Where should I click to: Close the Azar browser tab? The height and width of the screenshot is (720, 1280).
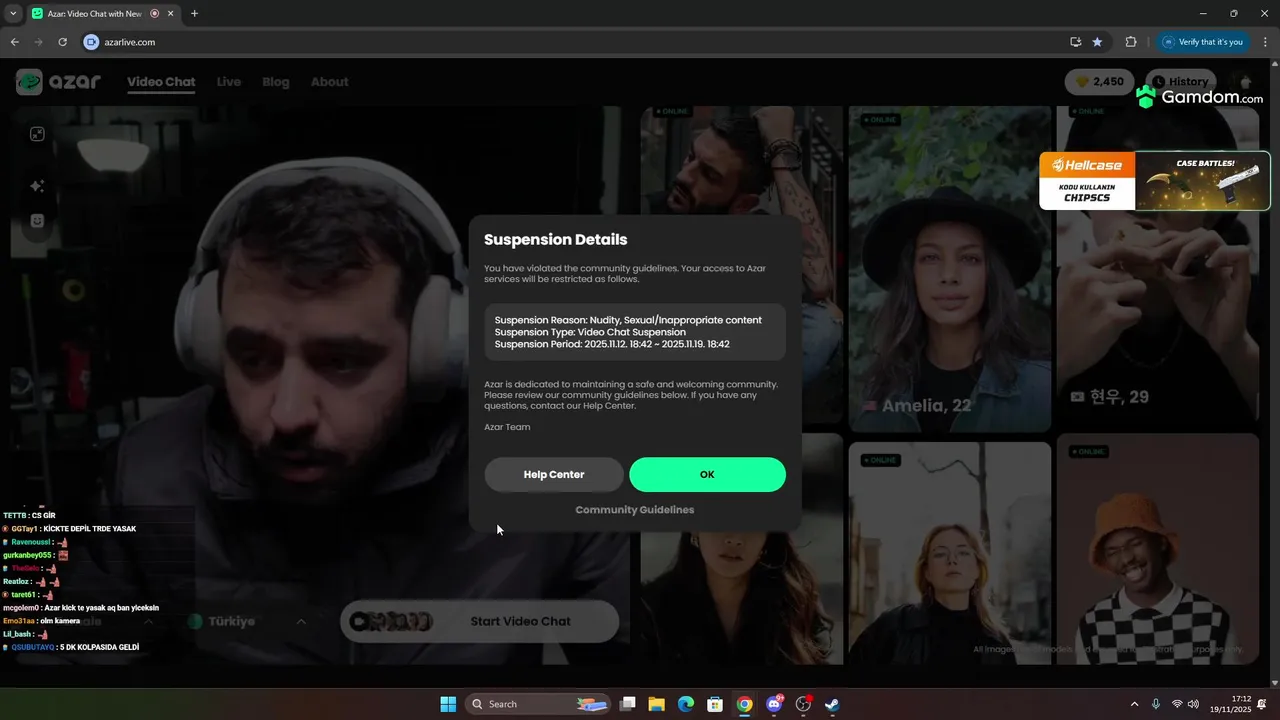[172, 13]
